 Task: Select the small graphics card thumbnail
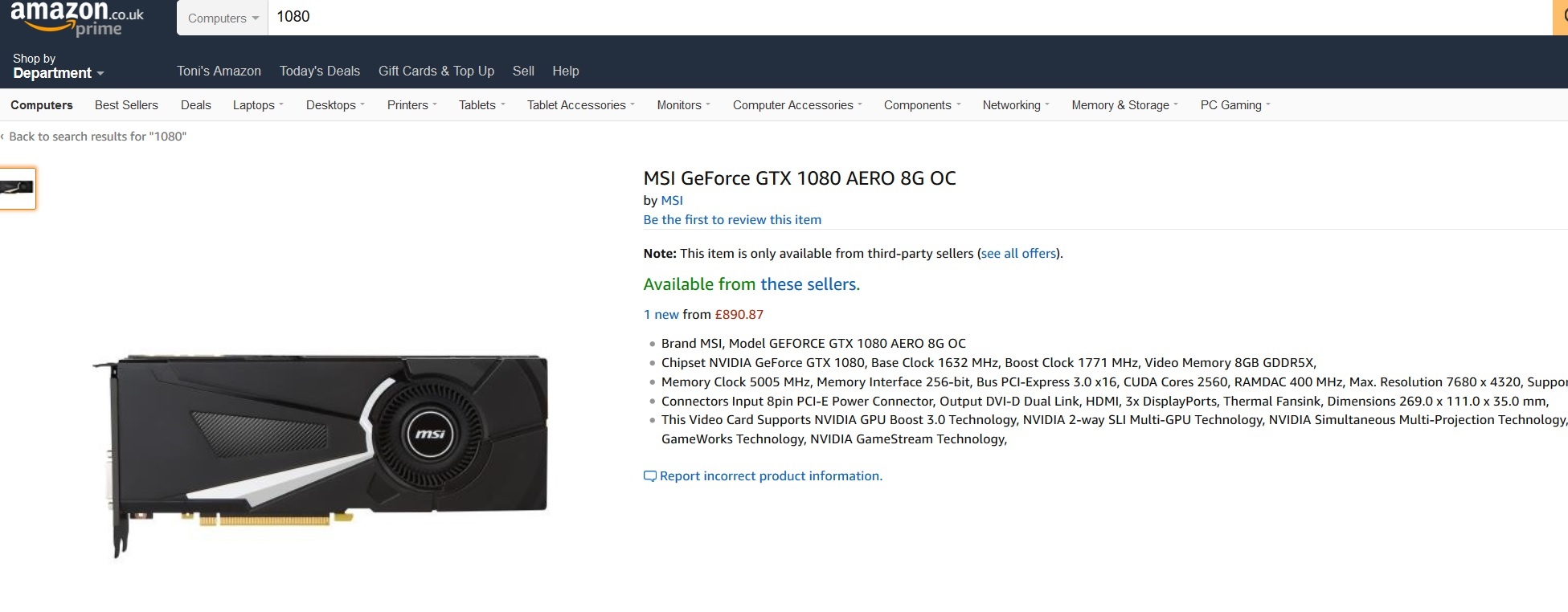coord(17,188)
